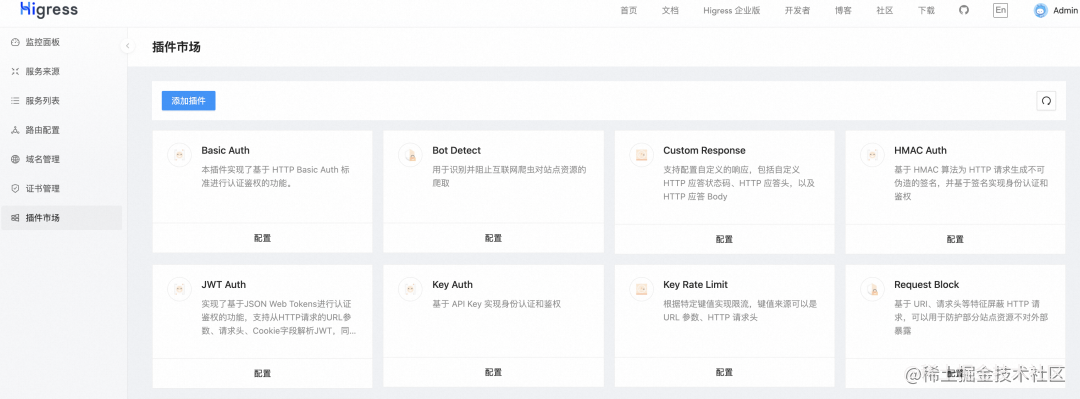1080x399 pixels.
Task: Click 配置 under Bot Detect
Action: point(493,238)
